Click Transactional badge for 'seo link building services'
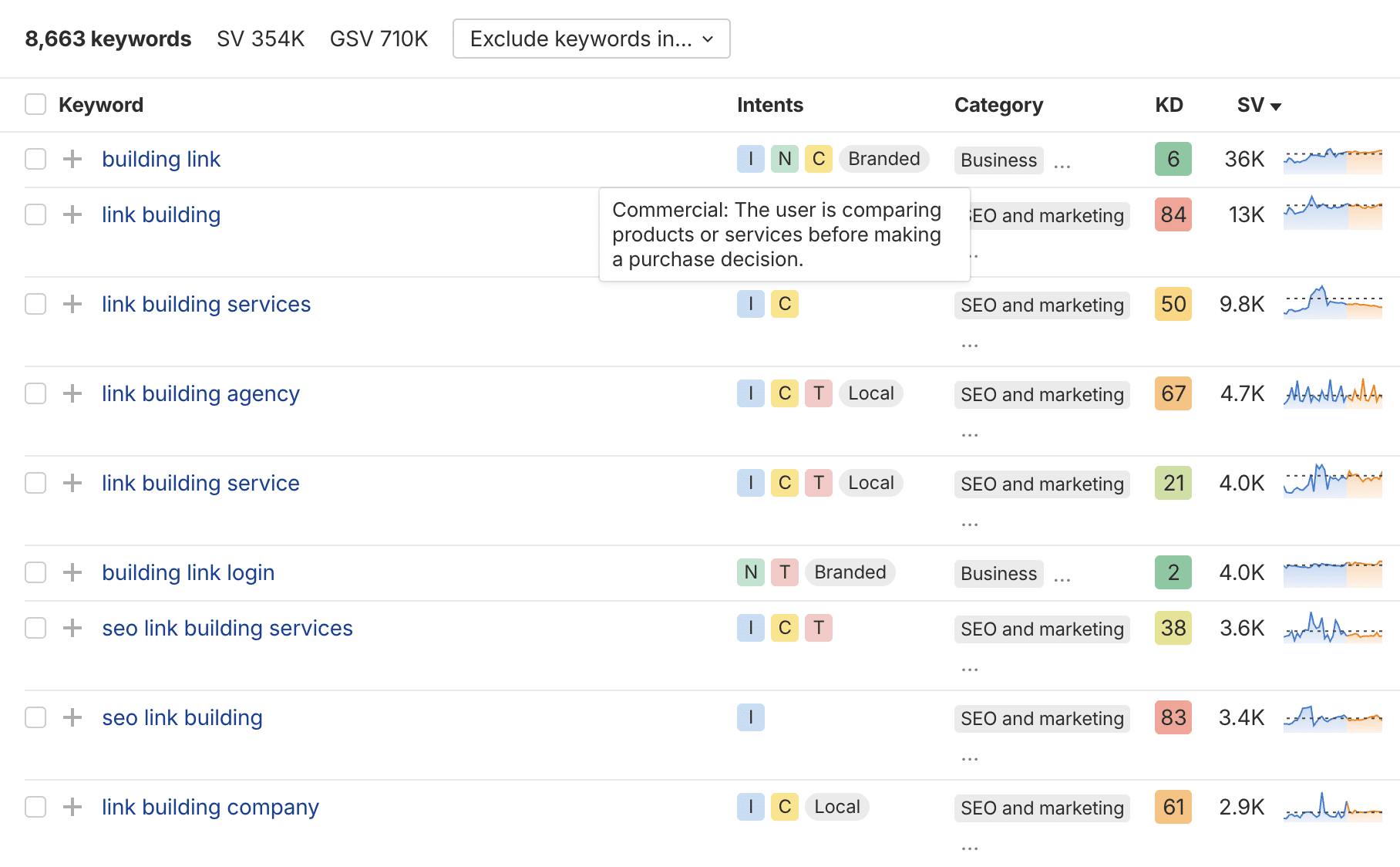Image resolution: width=1400 pixels, height=867 pixels. pyautogui.click(x=819, y=628)
